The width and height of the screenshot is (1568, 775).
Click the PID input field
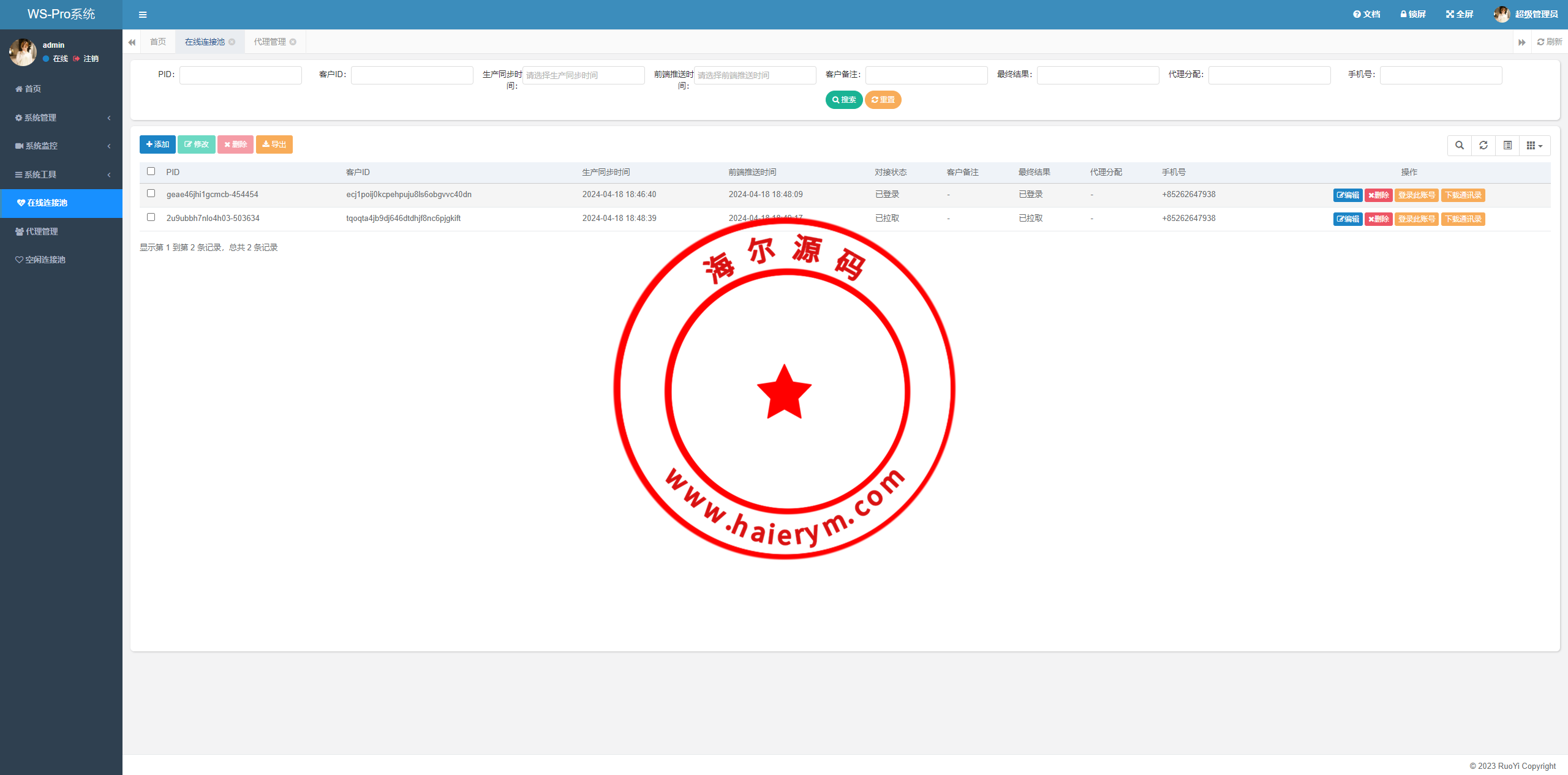click(240, 75)
